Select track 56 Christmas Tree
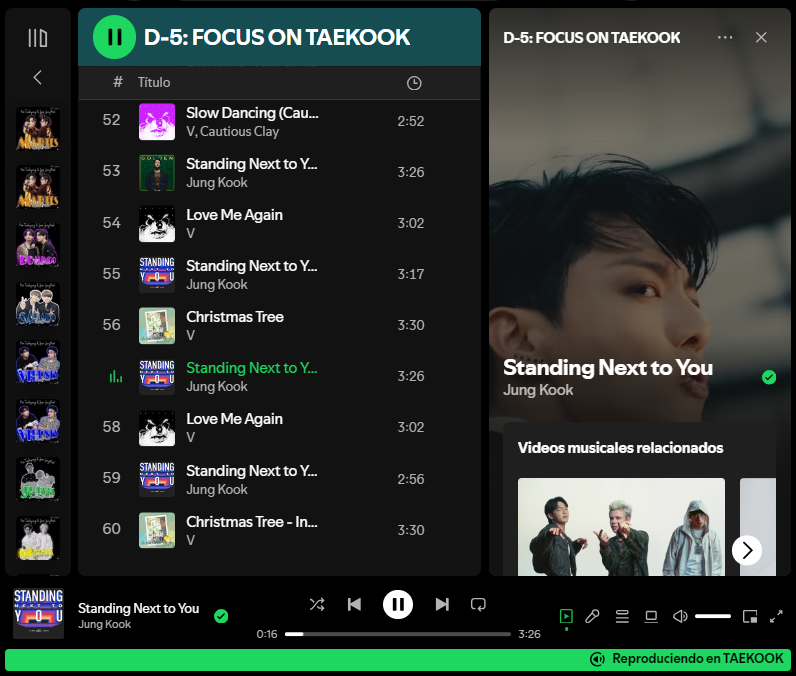 click(279, 325)
